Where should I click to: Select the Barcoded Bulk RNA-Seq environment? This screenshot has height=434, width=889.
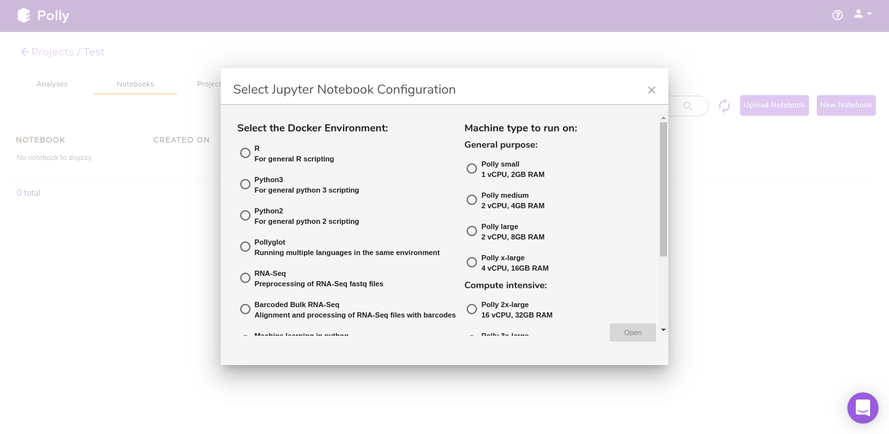click(x=245, y=309)
